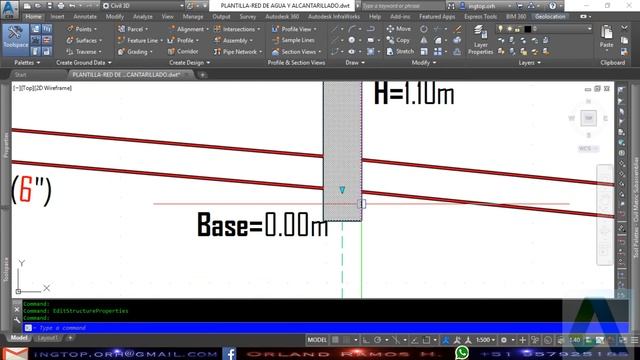
Task: Switch to the Geolocation ribbon tab
Action: coord(550,17)
